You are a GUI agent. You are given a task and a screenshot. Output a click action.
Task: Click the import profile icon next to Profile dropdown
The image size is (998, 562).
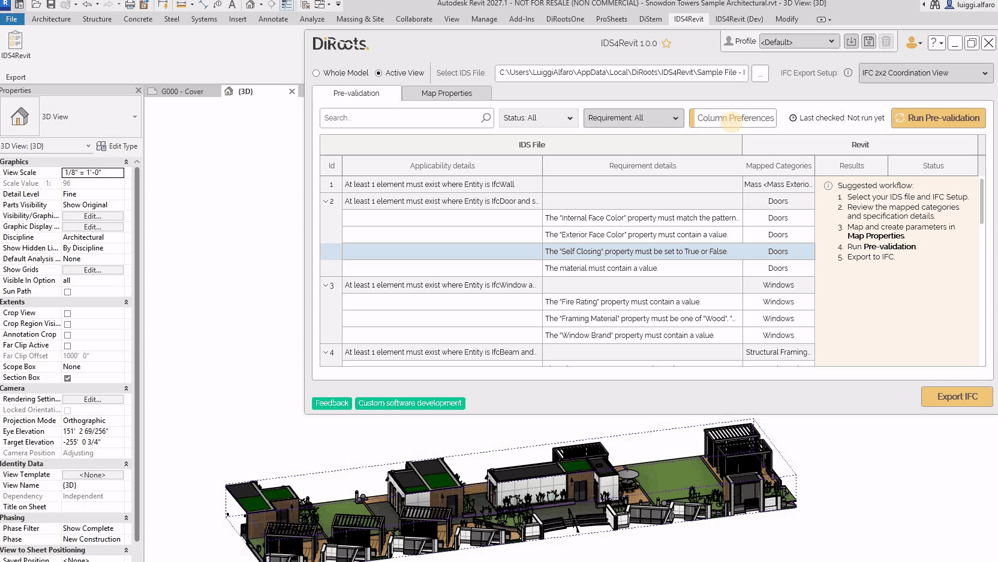[x=851, y=41]
